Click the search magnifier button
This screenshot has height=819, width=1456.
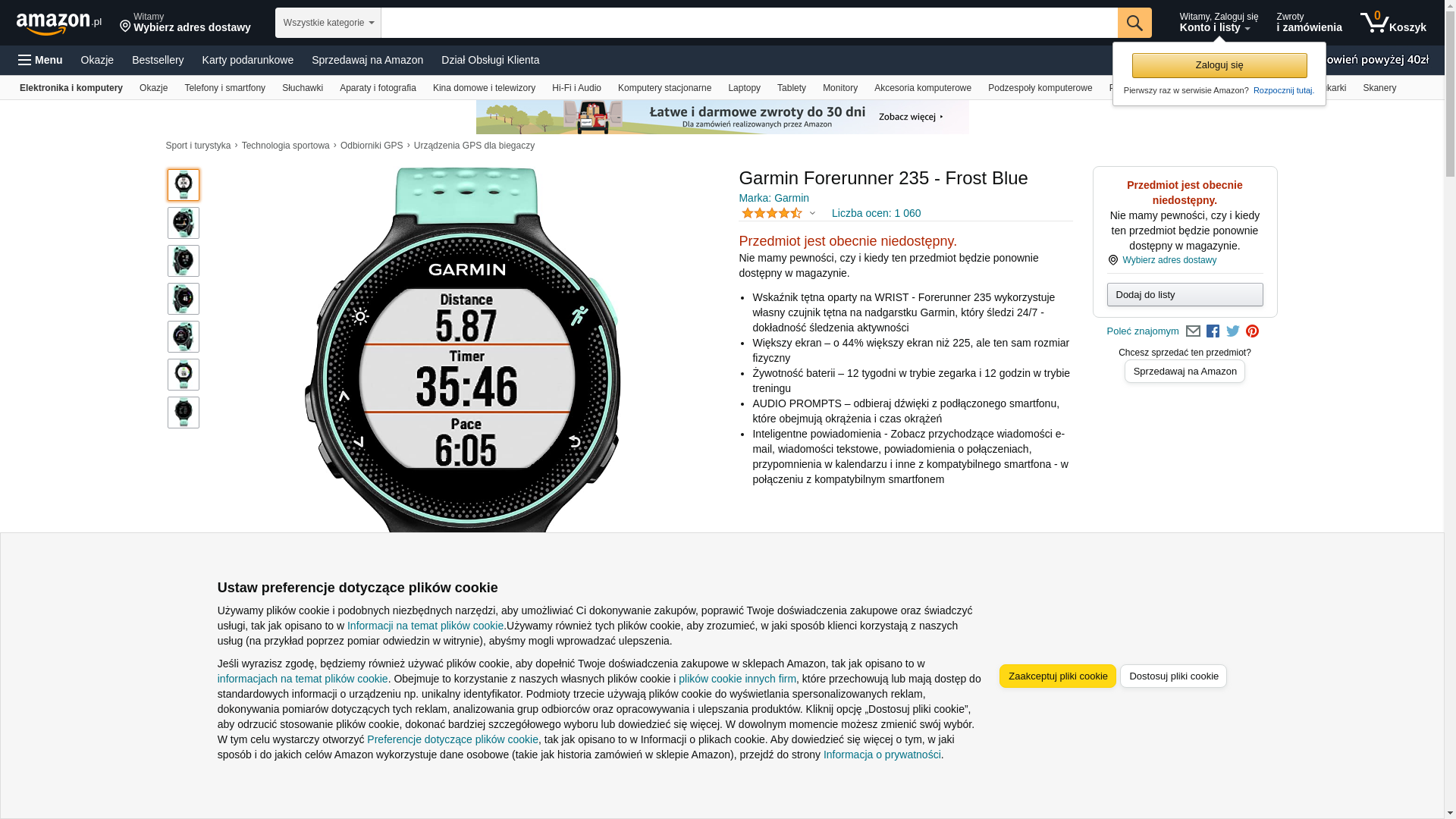point(1134,23)
